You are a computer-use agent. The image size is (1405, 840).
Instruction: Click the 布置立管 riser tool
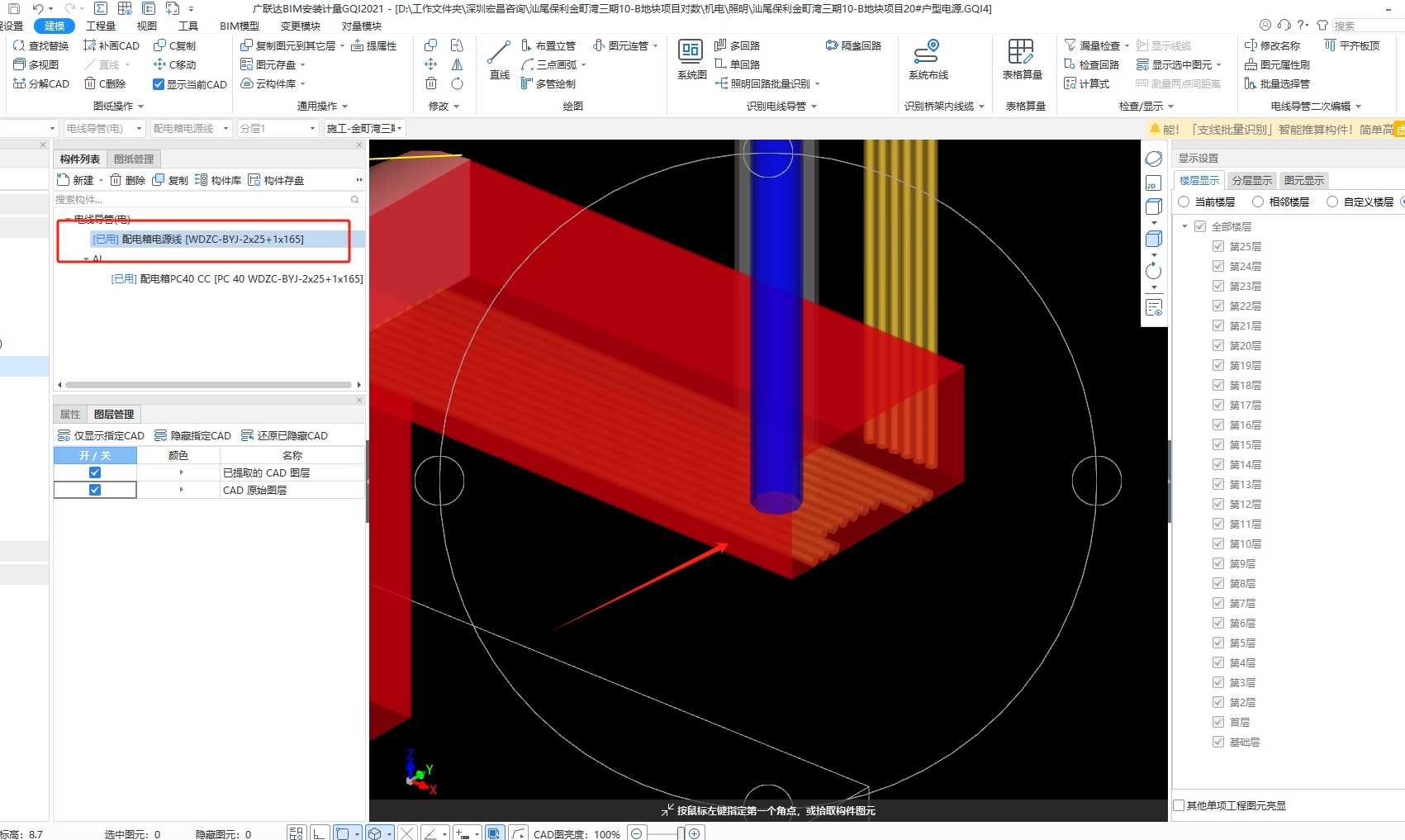(548, 45)
